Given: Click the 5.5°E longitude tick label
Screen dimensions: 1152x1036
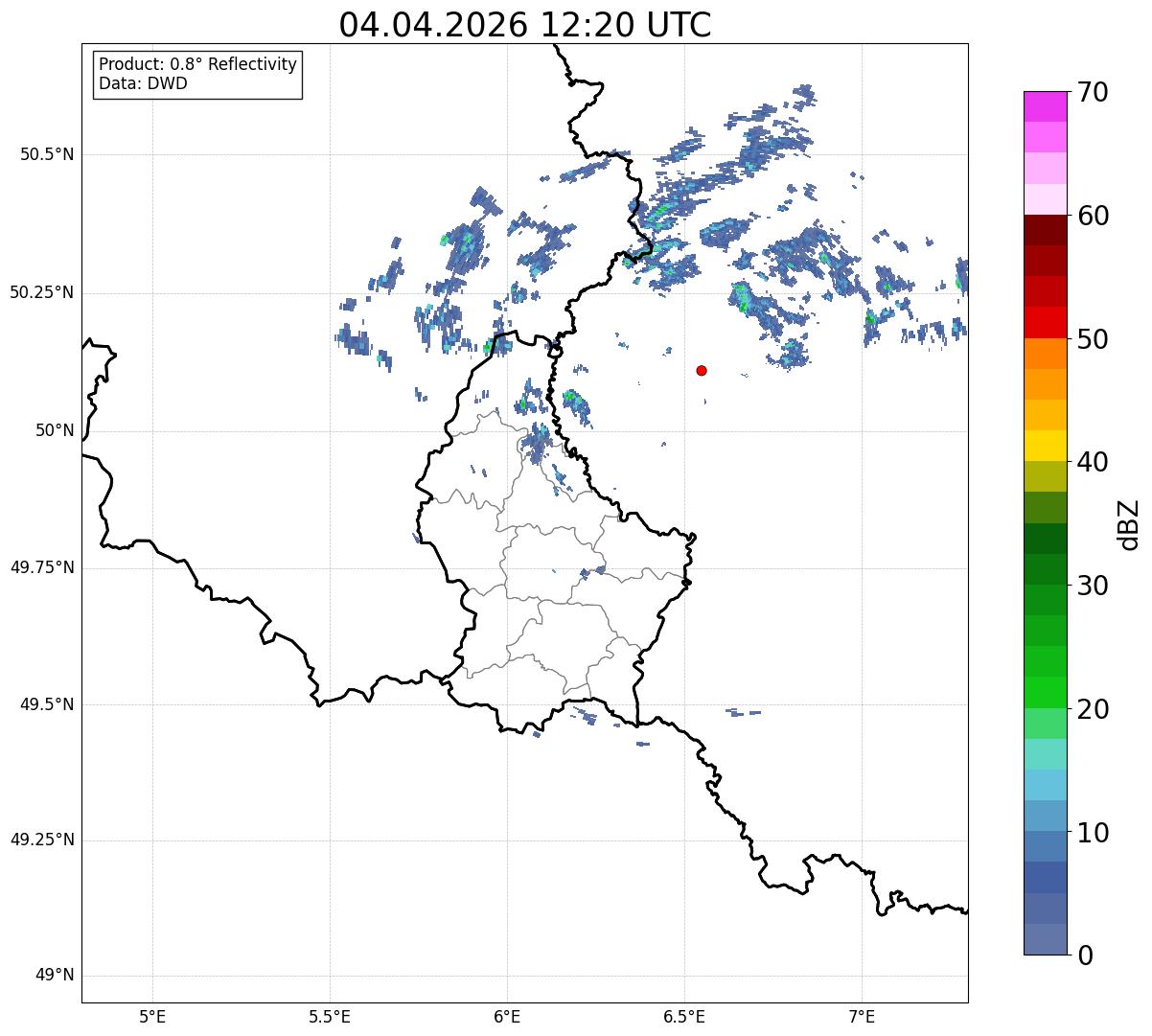Looking at the screenshot, I should point(330,1016).
